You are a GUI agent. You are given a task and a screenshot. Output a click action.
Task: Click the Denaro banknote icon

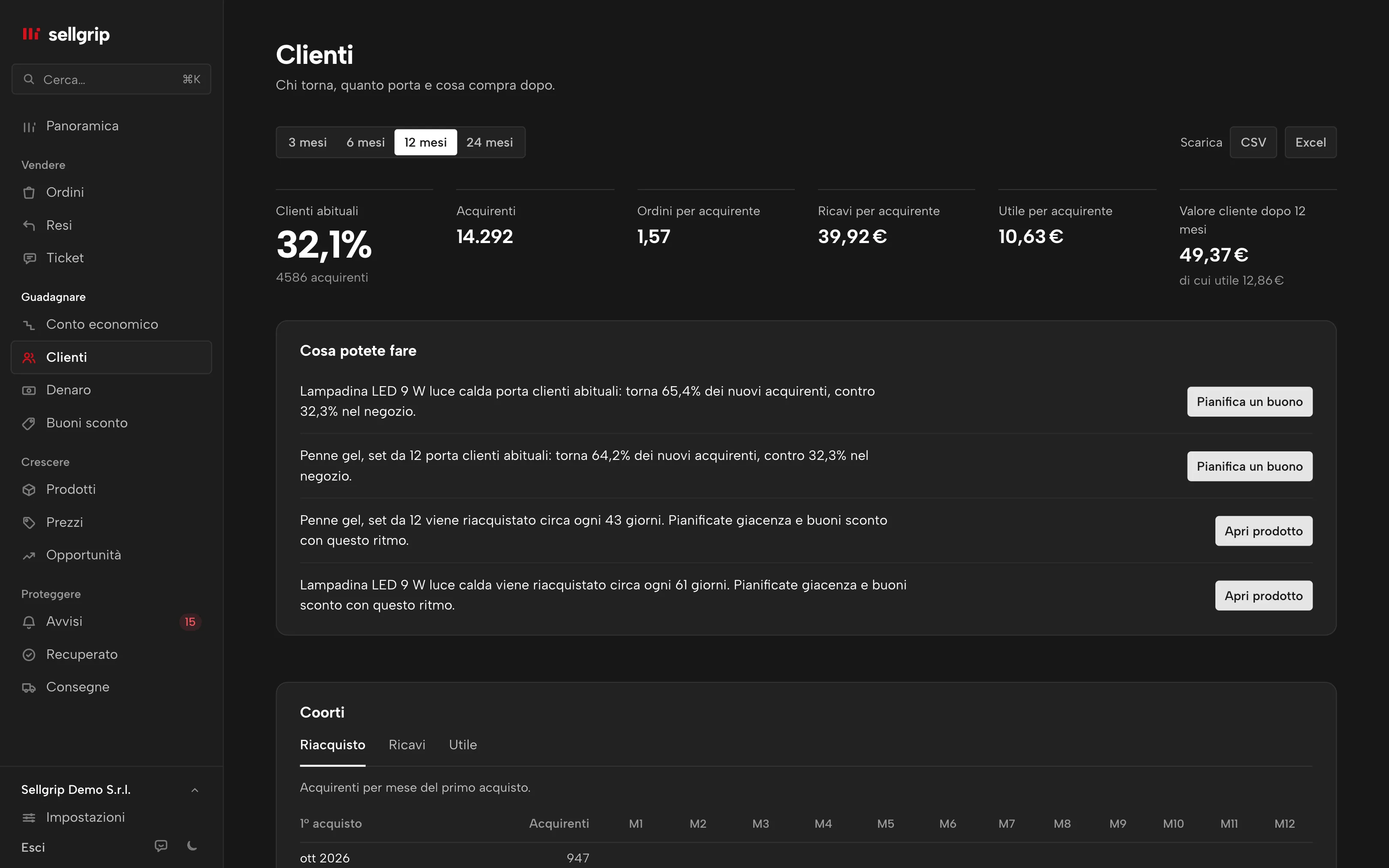(29, 390)
